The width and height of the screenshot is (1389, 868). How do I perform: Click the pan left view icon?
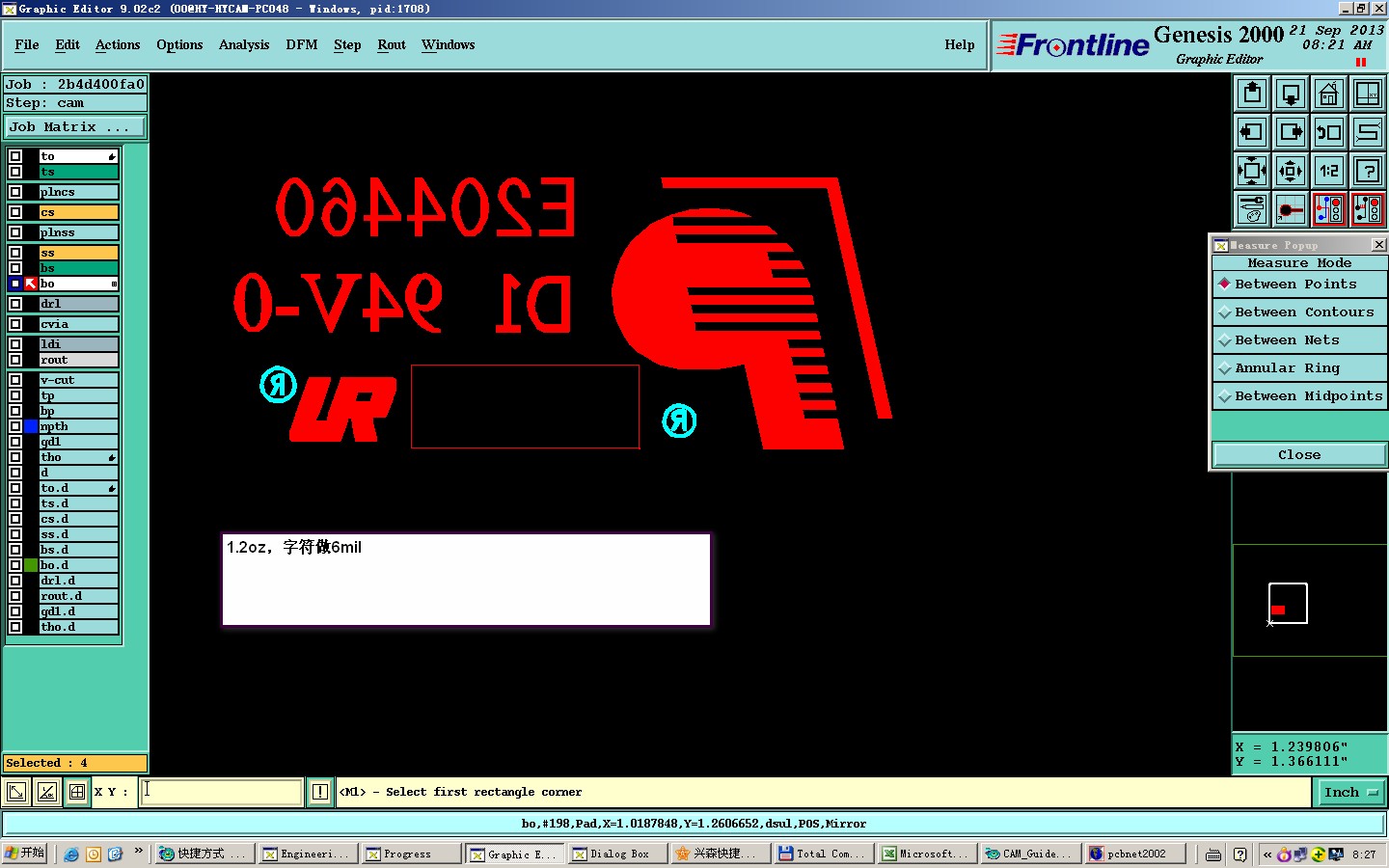(x=1252, y=132)
